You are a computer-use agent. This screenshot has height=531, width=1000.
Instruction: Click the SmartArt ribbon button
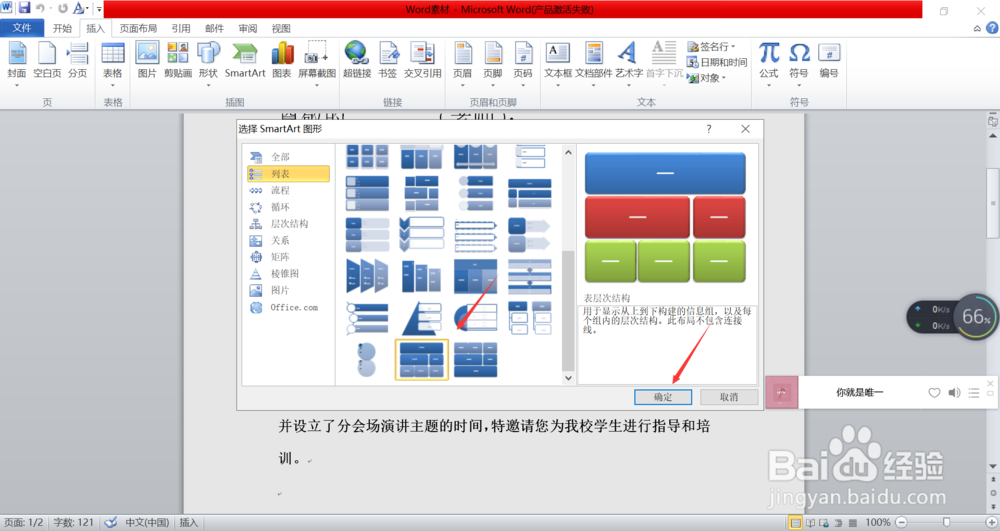[245, 61]
